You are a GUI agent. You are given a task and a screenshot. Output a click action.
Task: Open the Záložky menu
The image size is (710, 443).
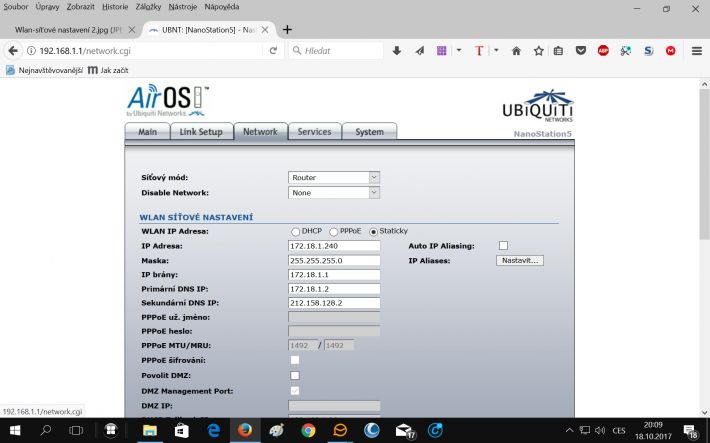pos(149,7)
